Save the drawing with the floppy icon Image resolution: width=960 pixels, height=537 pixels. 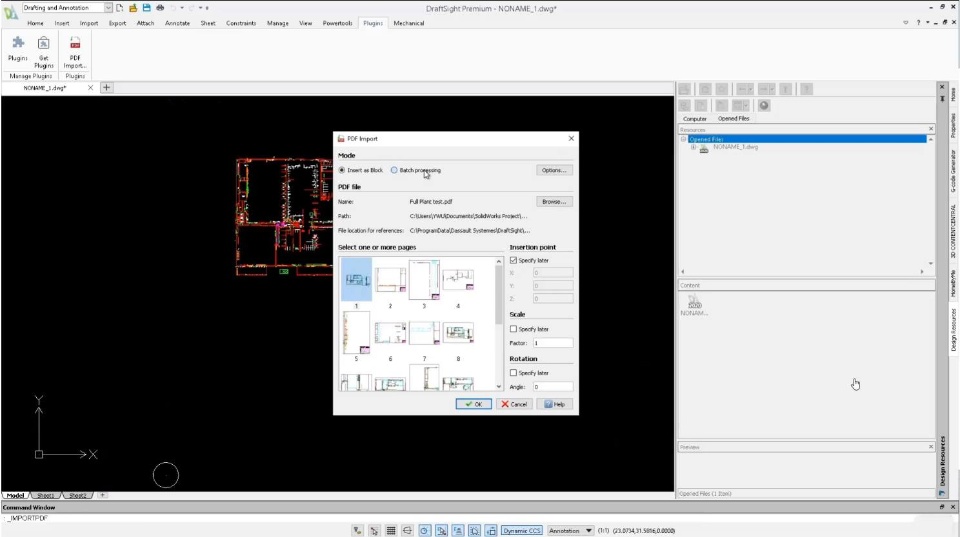coord(146,8)
